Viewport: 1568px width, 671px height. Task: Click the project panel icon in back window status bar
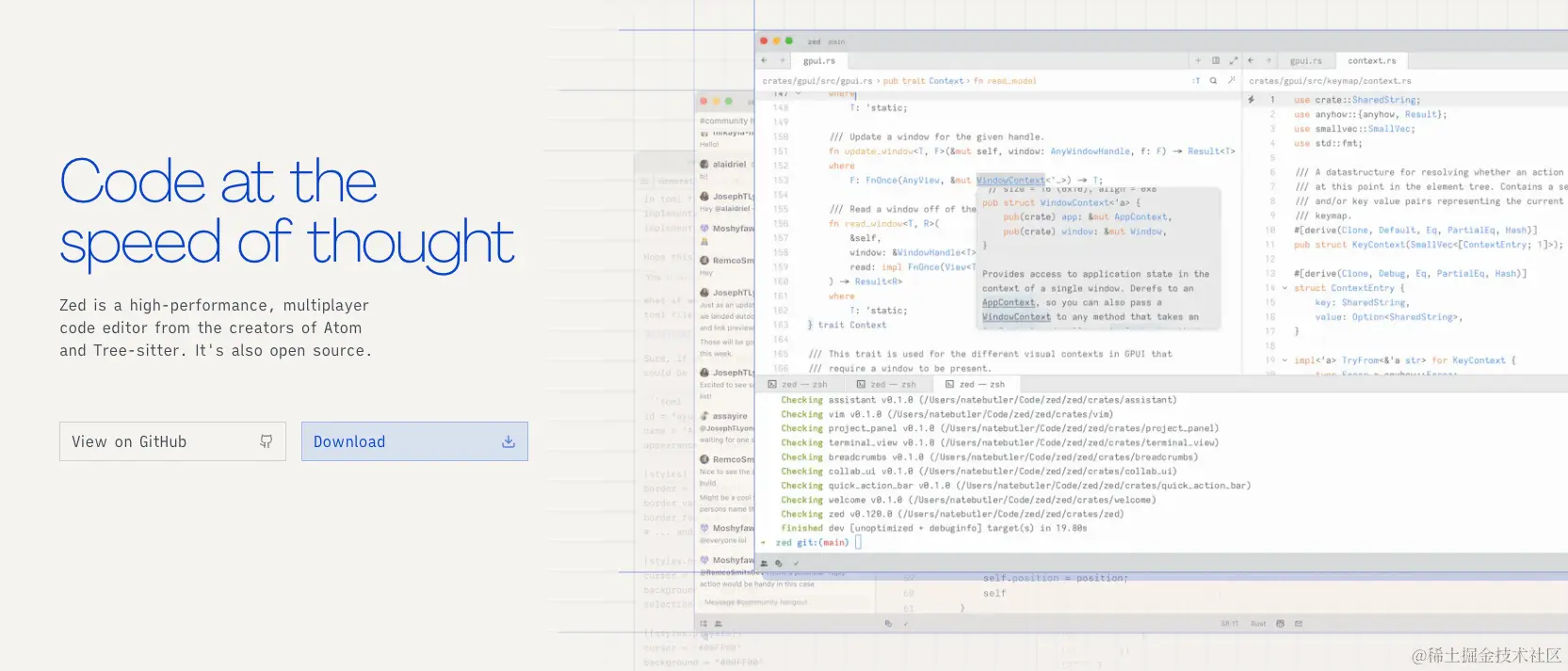click(703, 623)
